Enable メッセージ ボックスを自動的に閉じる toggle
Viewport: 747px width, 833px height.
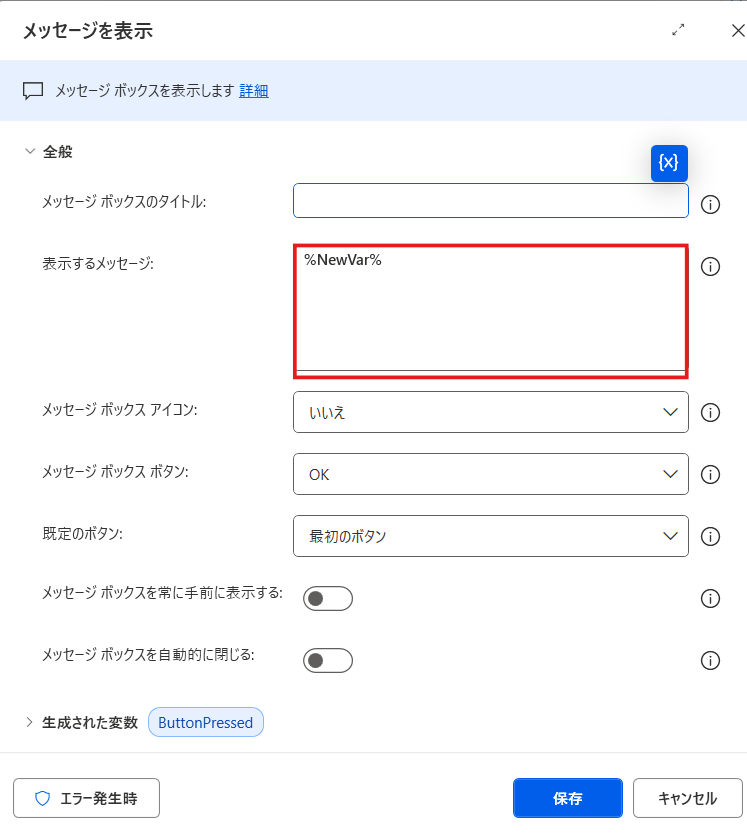click(x=328, y=660)
